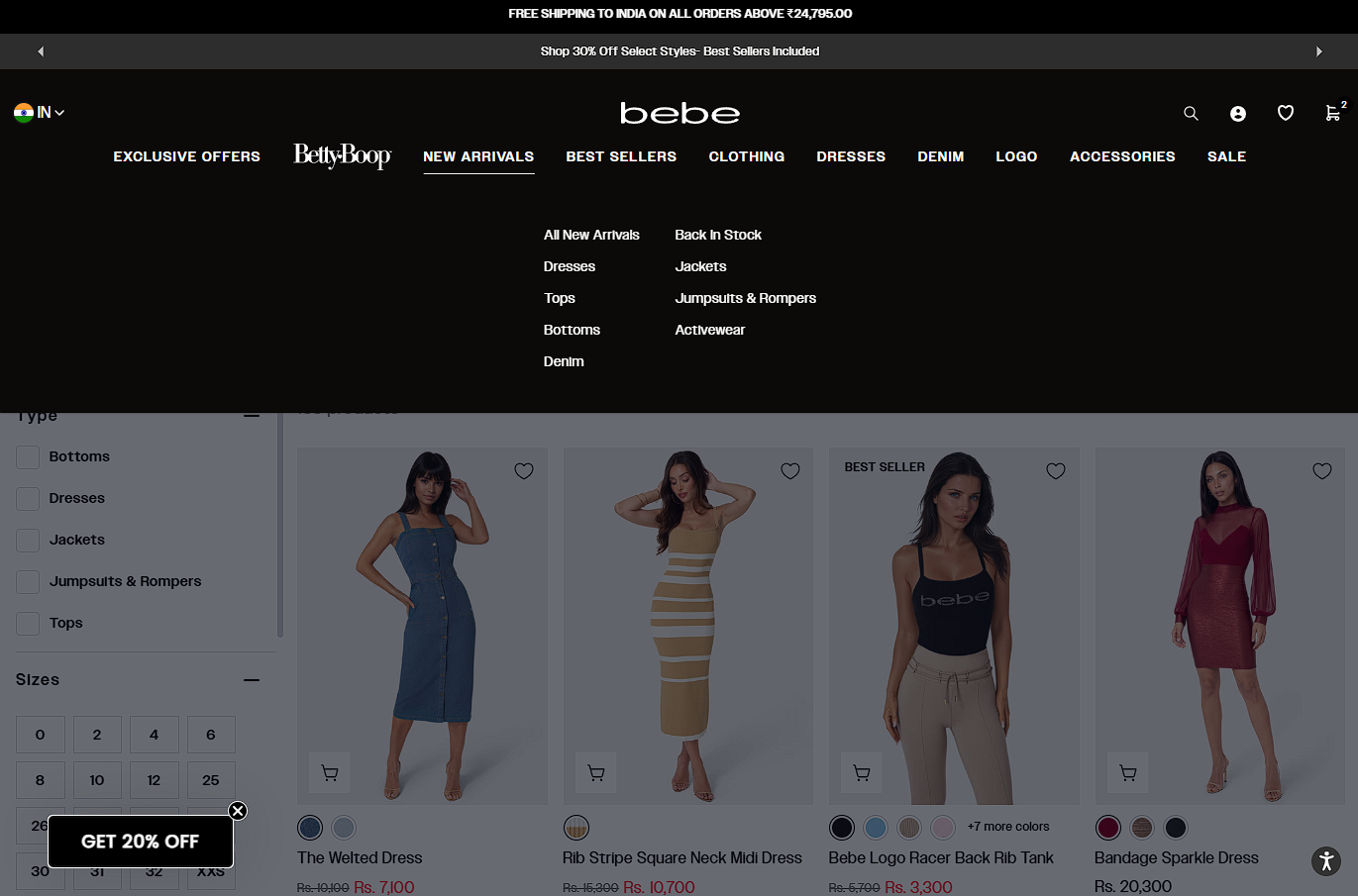Select Jumpsuits & Rompers submenu link
The image size is (1358, 896).
coord(746,298)
